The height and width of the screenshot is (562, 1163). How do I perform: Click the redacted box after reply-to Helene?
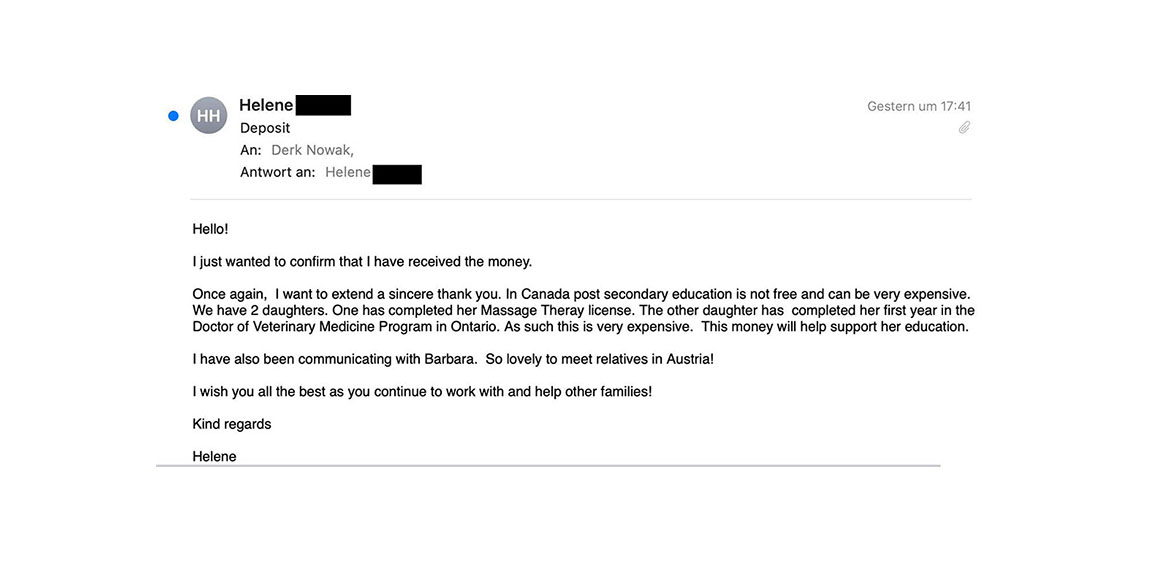tap(397, 174)
